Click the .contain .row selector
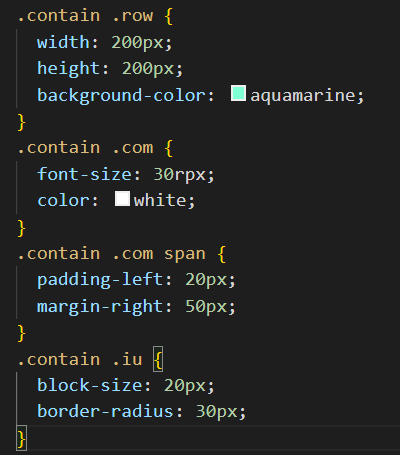 [x=85, y=16]
